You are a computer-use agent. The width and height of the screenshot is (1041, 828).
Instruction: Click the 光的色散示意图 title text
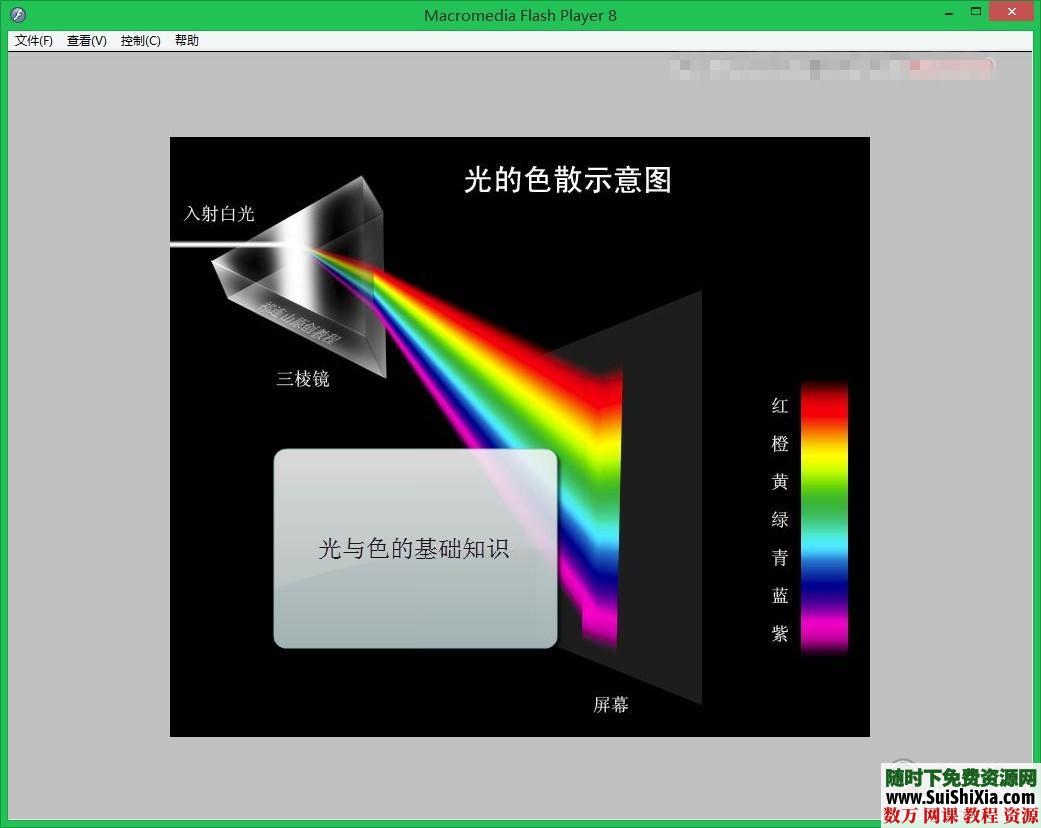[566, 180]
